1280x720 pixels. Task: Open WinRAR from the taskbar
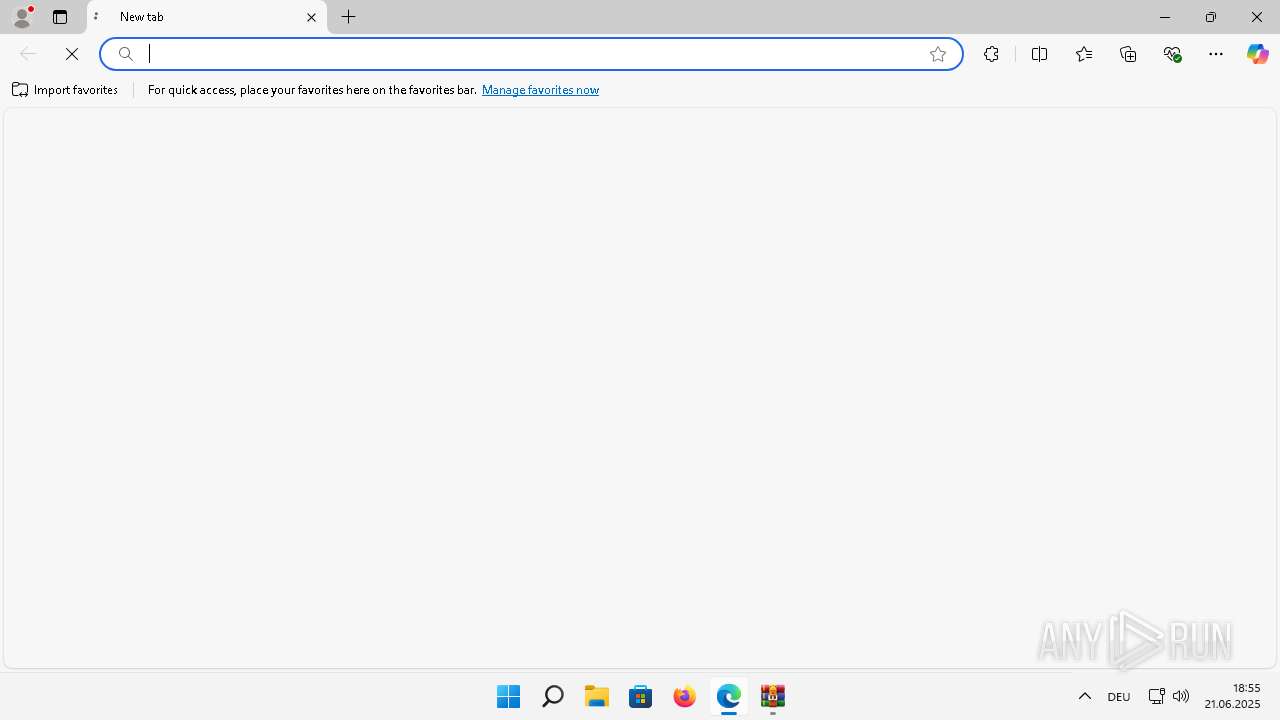tap(773, 696)
